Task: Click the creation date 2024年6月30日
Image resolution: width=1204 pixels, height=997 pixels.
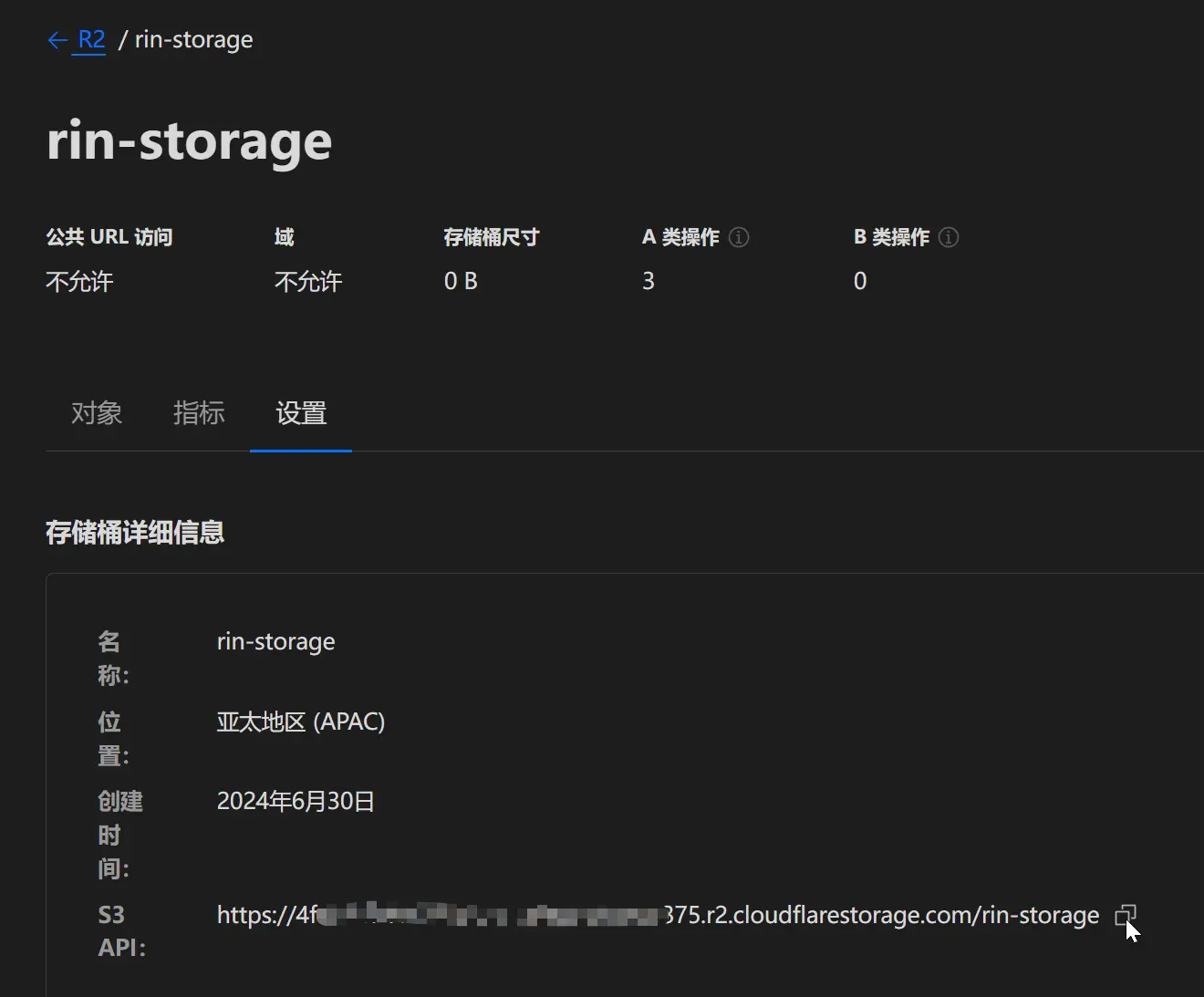Action: [x=296, y=800]
